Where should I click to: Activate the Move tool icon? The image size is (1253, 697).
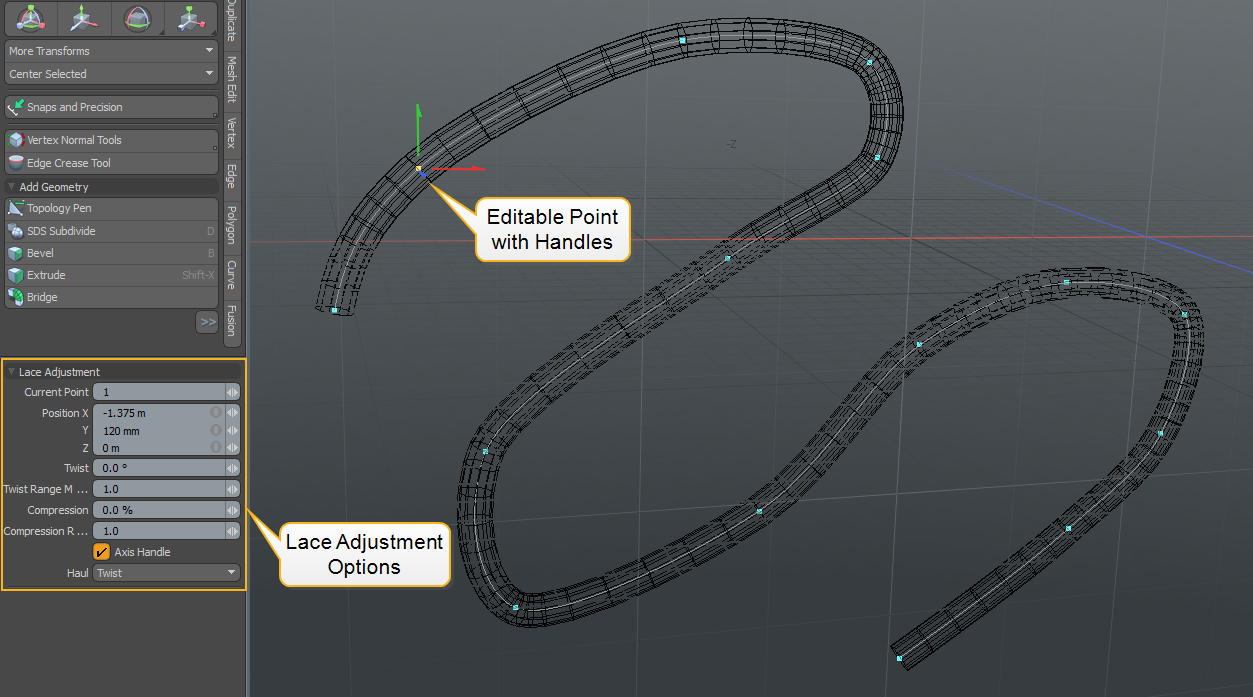(84, 18)
